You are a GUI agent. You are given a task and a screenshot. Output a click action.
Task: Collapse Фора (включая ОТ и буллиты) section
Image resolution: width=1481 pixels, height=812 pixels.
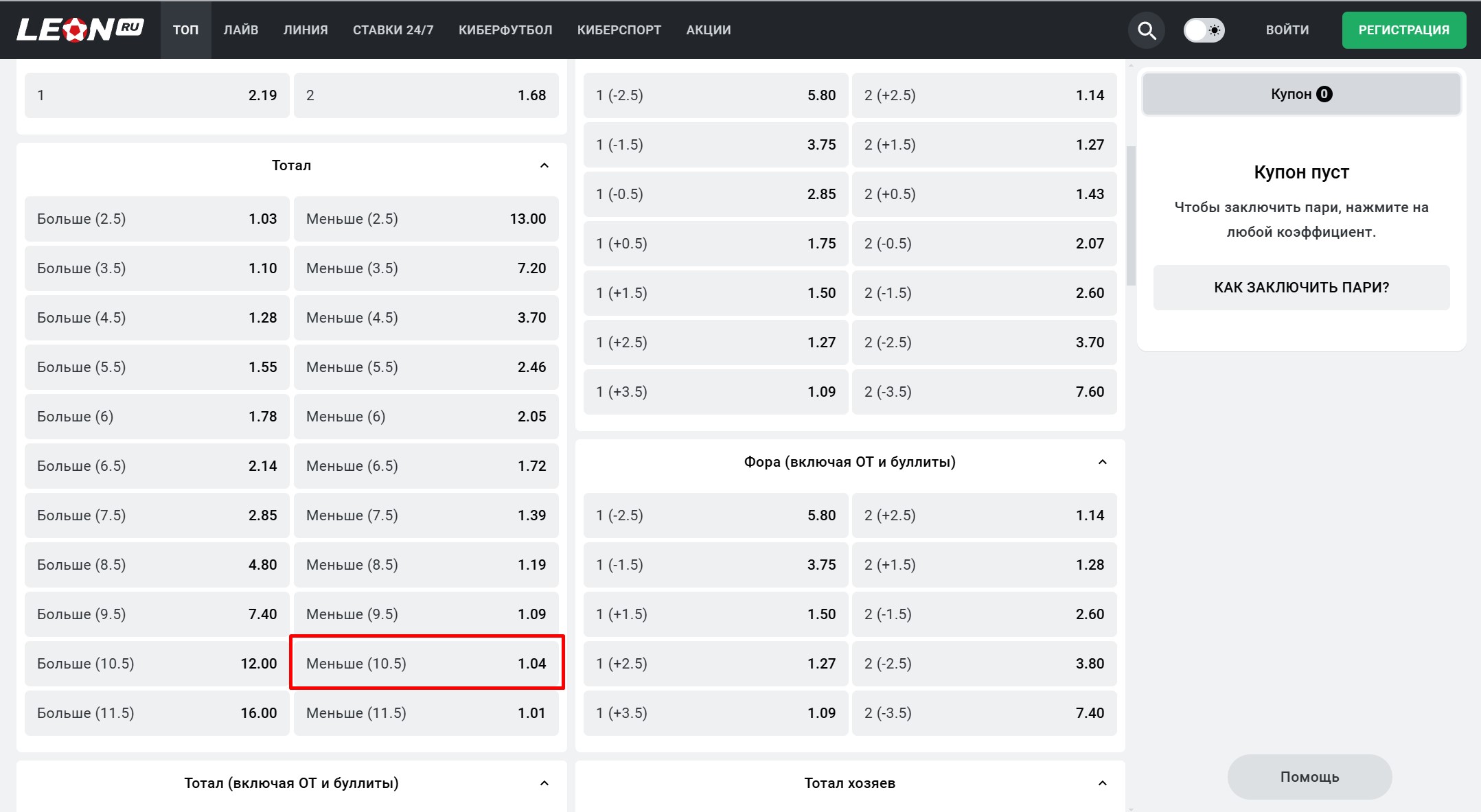(1103, 462)
